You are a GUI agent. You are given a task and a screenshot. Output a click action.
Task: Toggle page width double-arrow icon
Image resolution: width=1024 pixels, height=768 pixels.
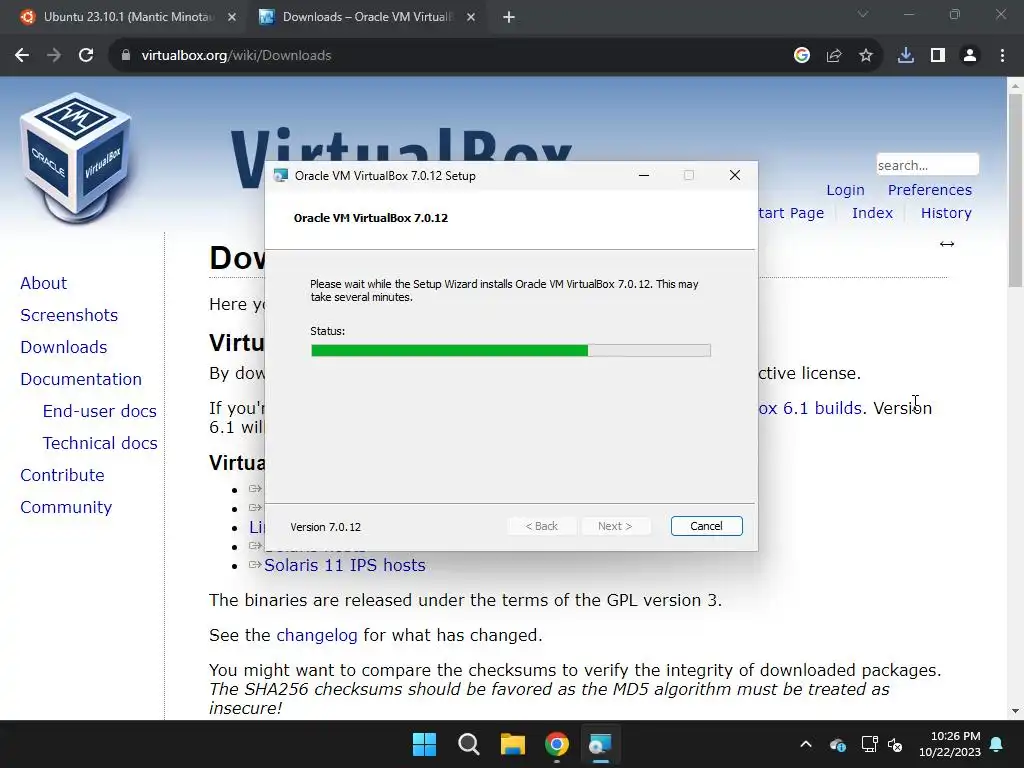(947, 244)
